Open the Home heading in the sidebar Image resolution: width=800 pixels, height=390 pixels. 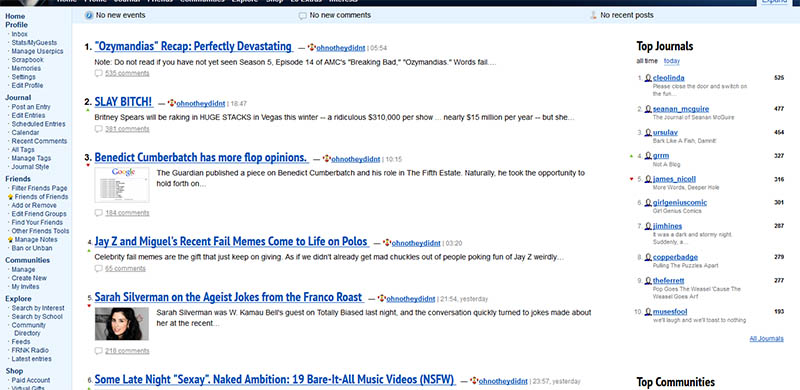(15, 16)
